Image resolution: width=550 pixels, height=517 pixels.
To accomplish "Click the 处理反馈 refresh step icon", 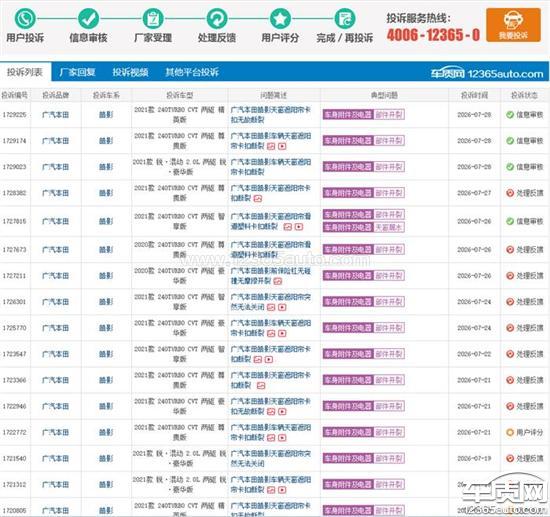I will 216,19.
